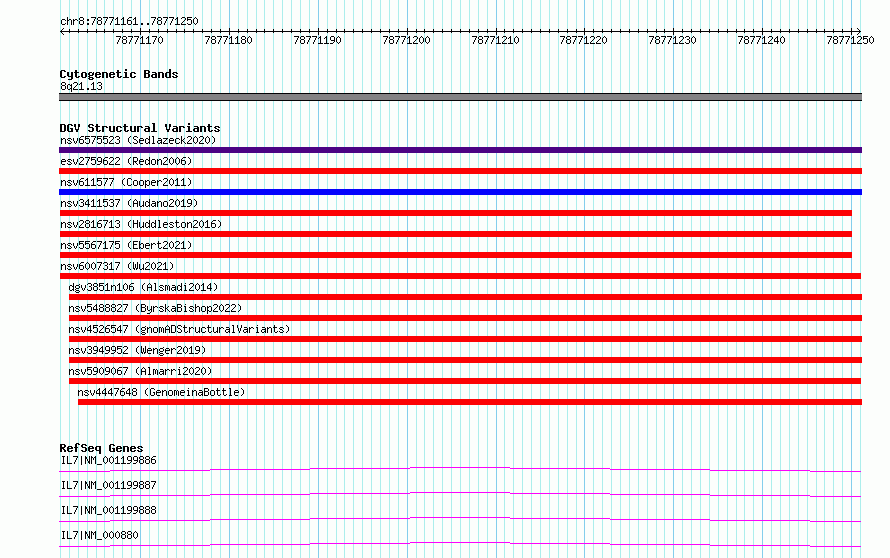Image resolution: width=890 pixels, height=558 pixels.
Task: Open the nsv6007317 (Wu2021) label
Action: 117,266
